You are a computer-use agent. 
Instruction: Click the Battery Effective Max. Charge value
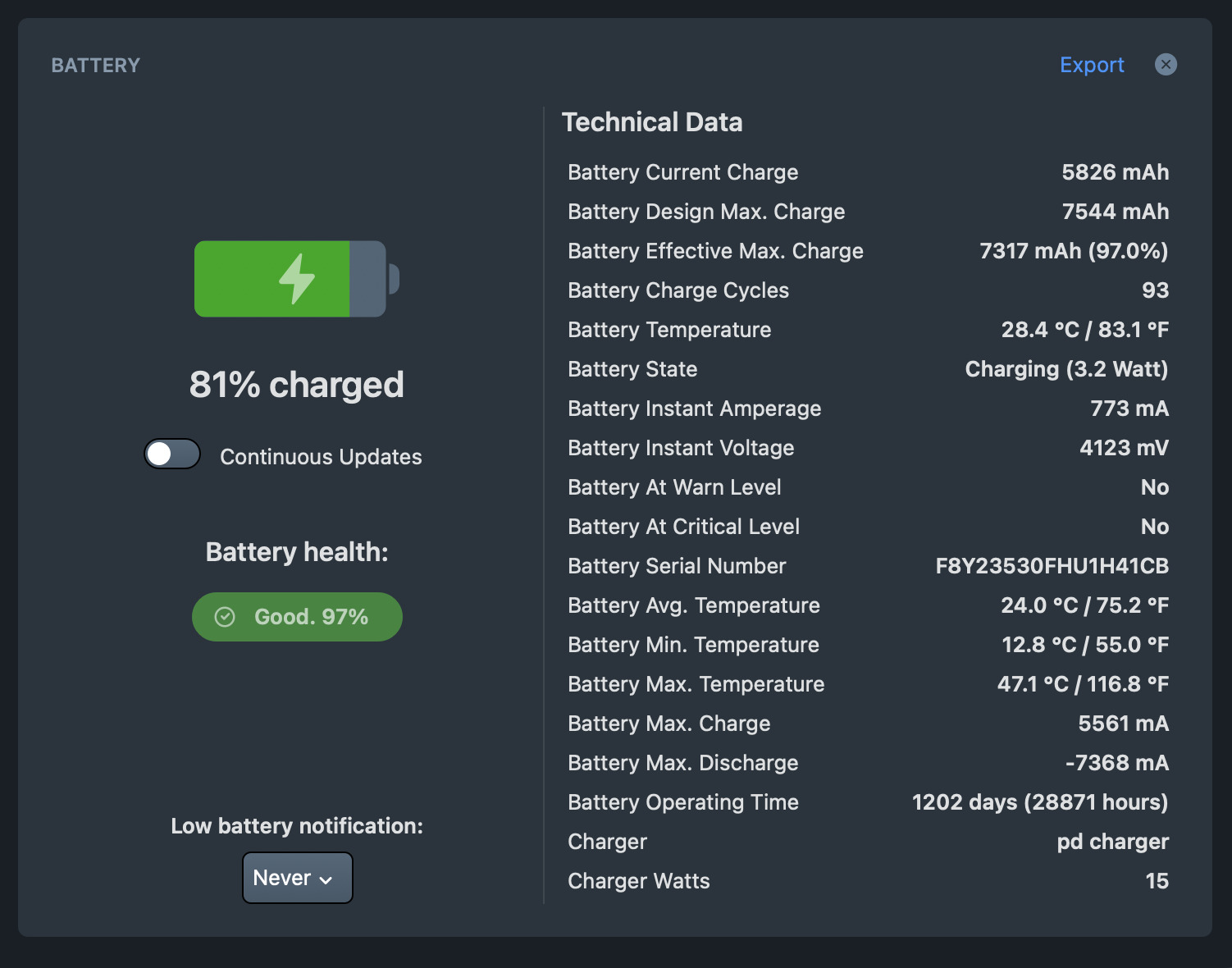point(1074,251)
